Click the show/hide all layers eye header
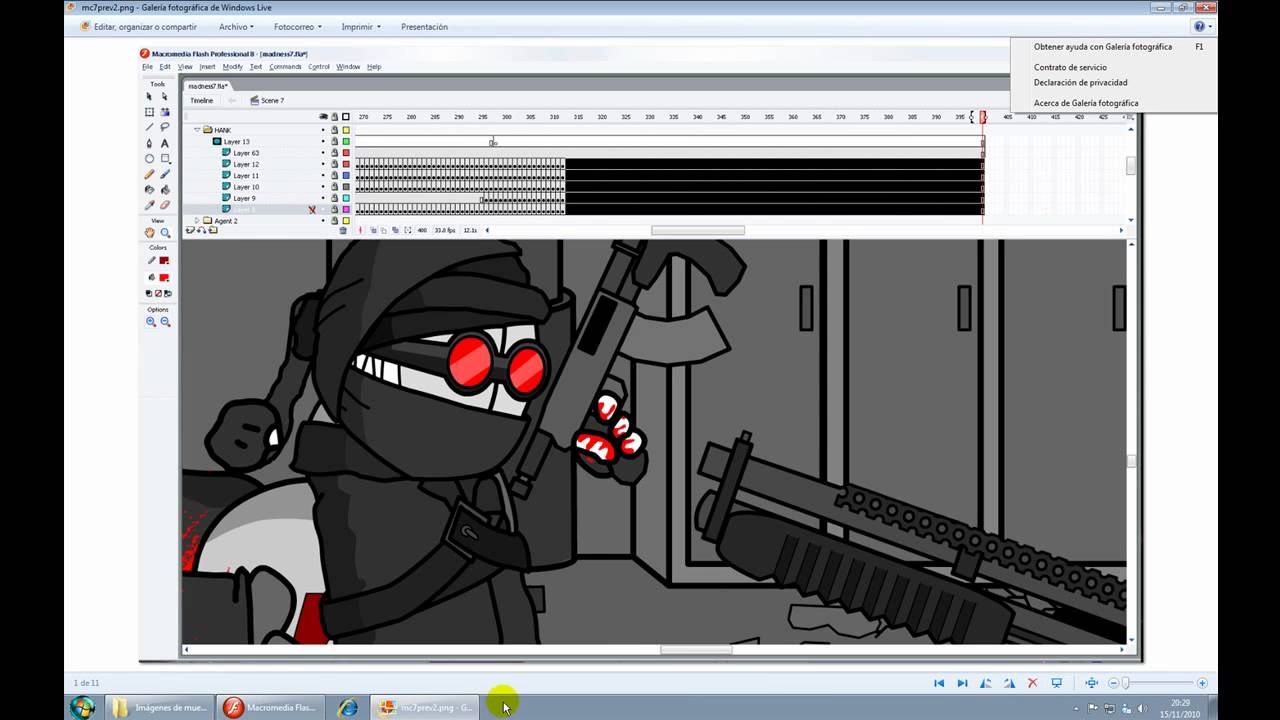Viewport: 1280px width, 720px height. coord(323,117)
